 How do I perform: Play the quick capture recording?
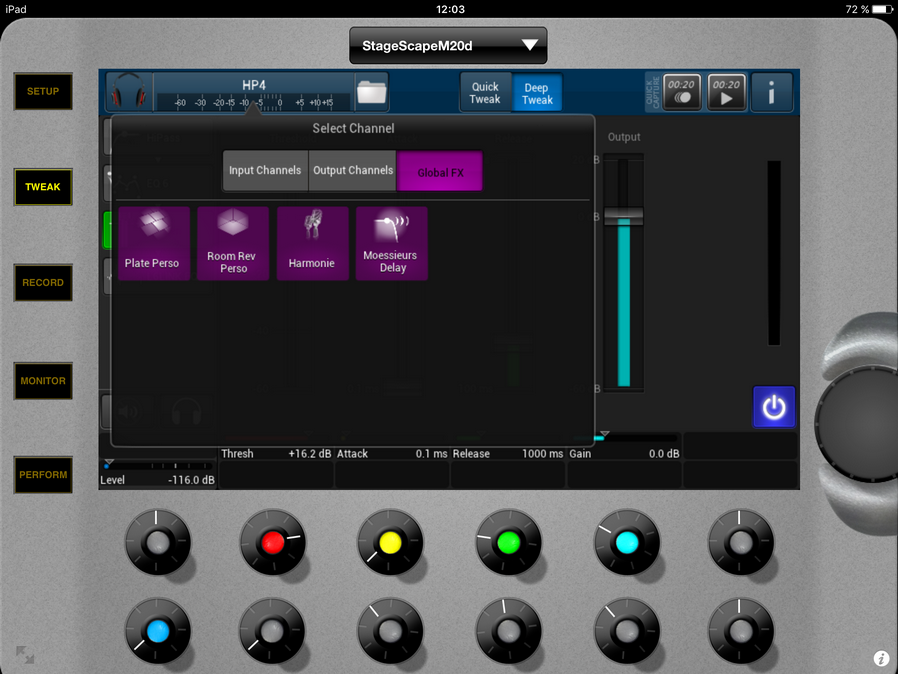tap(726, 92)
